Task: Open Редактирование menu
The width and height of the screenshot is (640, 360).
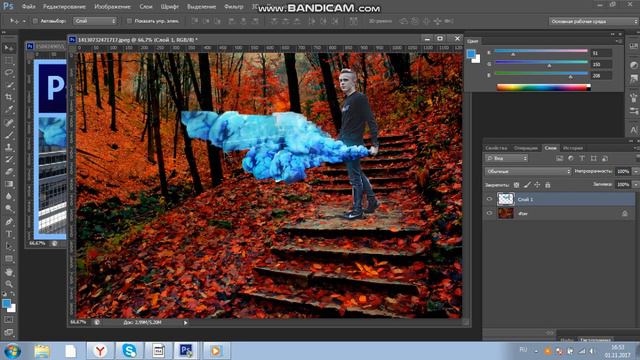Action: [x=64, y=7]
